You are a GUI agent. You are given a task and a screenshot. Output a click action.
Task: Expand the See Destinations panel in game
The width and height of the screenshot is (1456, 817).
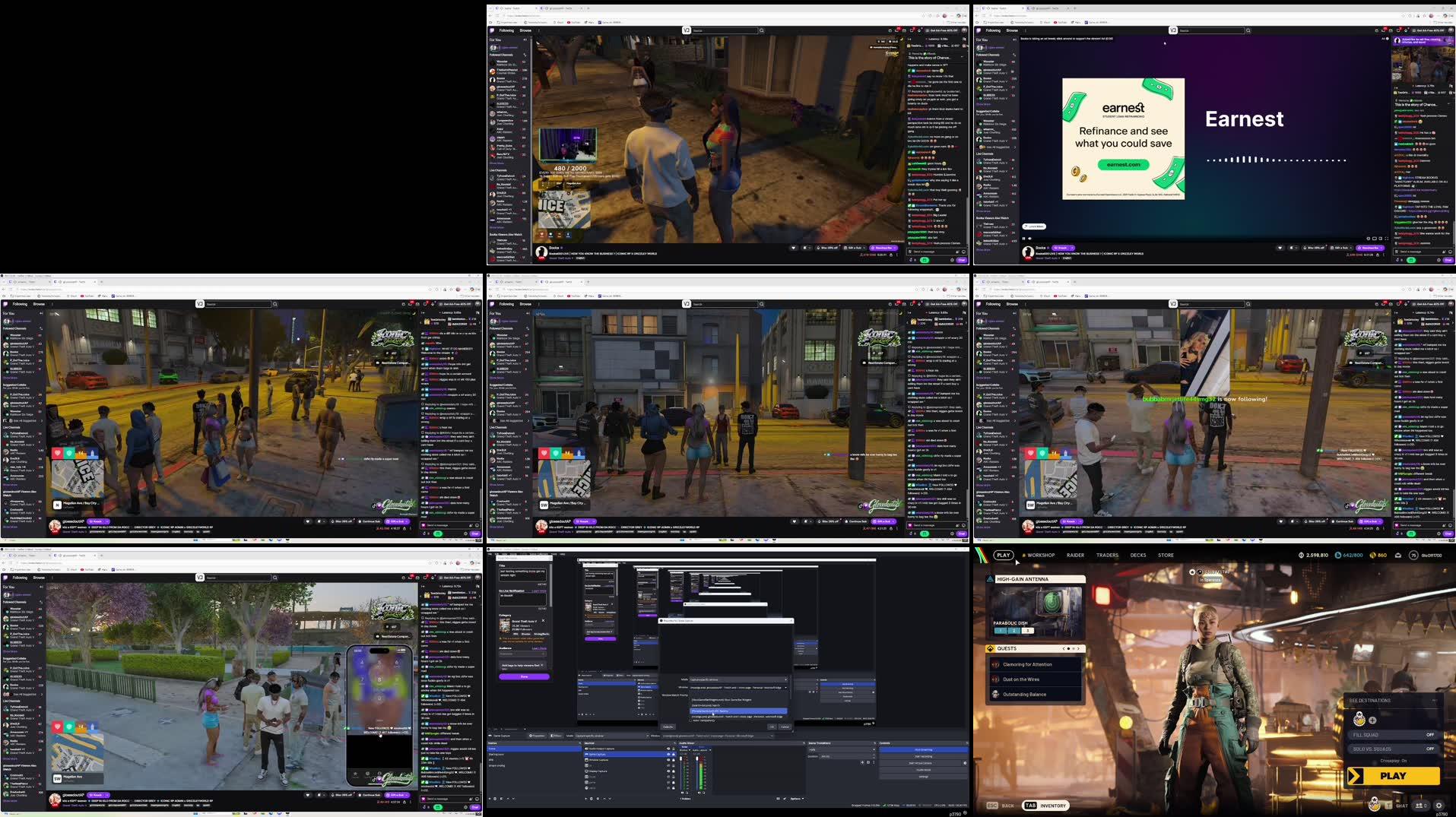click(x=1393, y=700)
